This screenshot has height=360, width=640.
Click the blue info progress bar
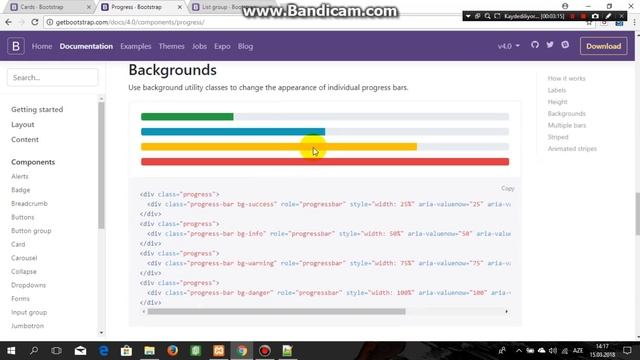pos(233,132)
